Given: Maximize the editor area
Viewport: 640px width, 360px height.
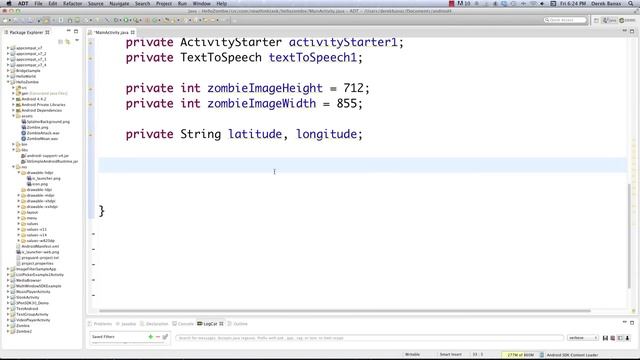Looking at the screenshot, I should click(x=632, y=31).
